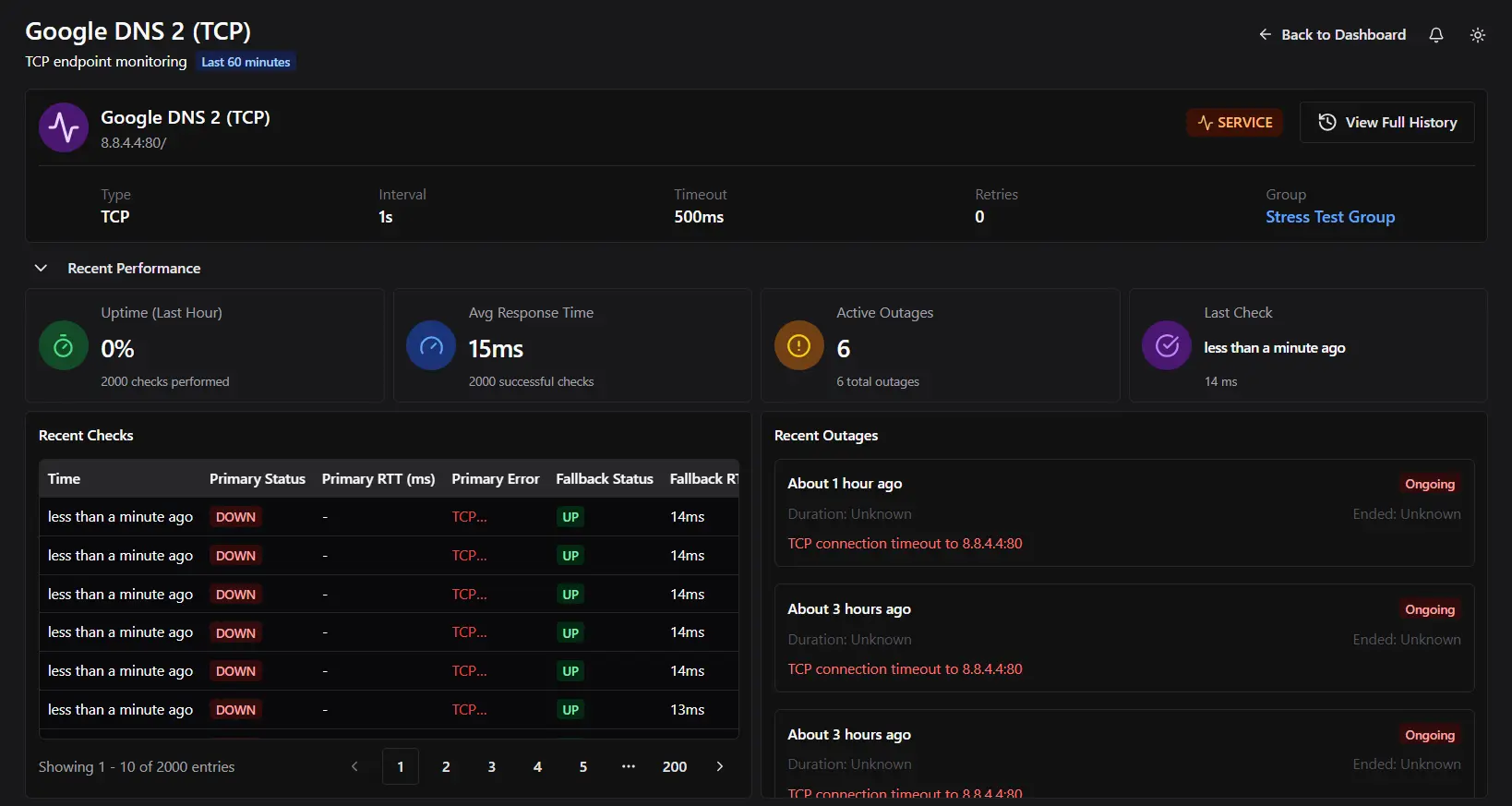
Task: Click the purple last check checkmark icon
Action: (x=1167, y=346)
